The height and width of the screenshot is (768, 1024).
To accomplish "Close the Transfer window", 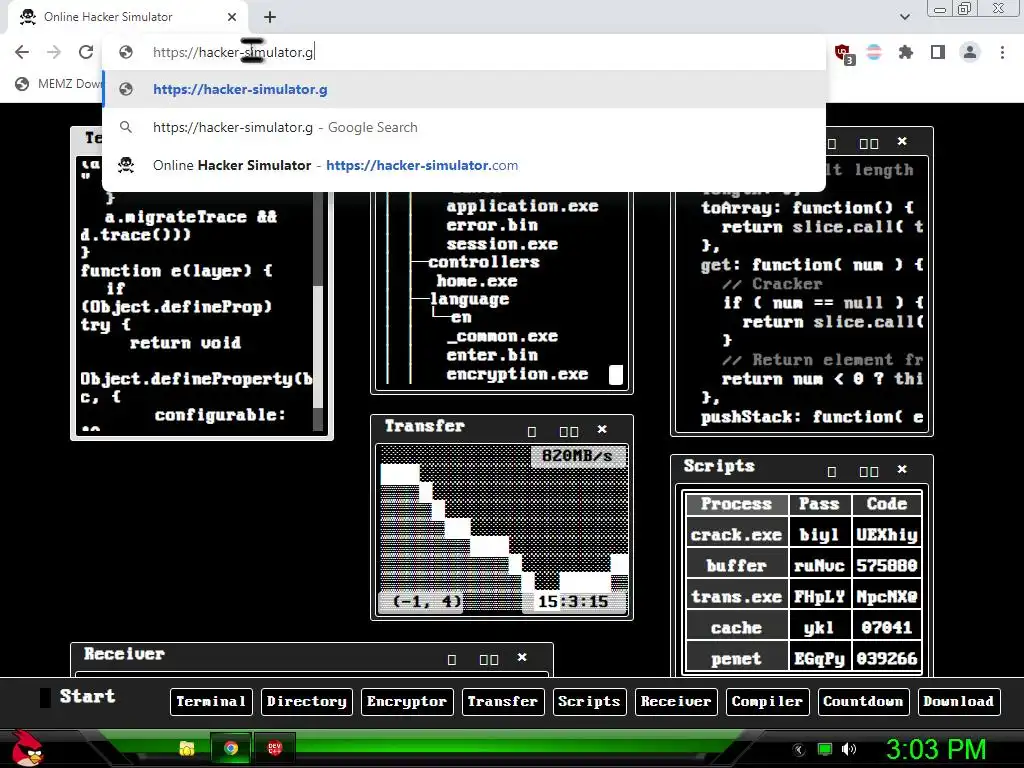I will pos(602,429).
